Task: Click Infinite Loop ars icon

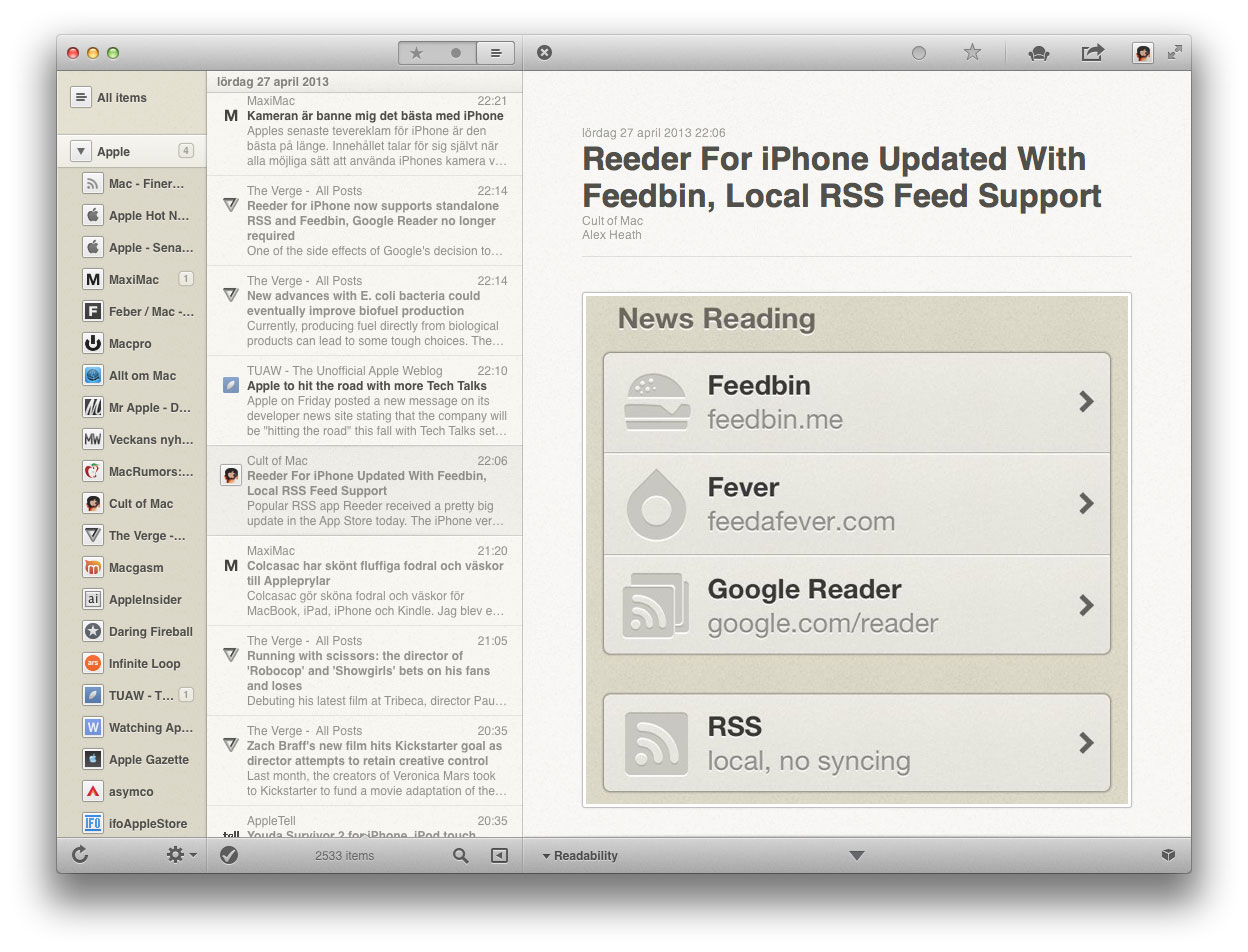Action: click(x=93, y=664)
